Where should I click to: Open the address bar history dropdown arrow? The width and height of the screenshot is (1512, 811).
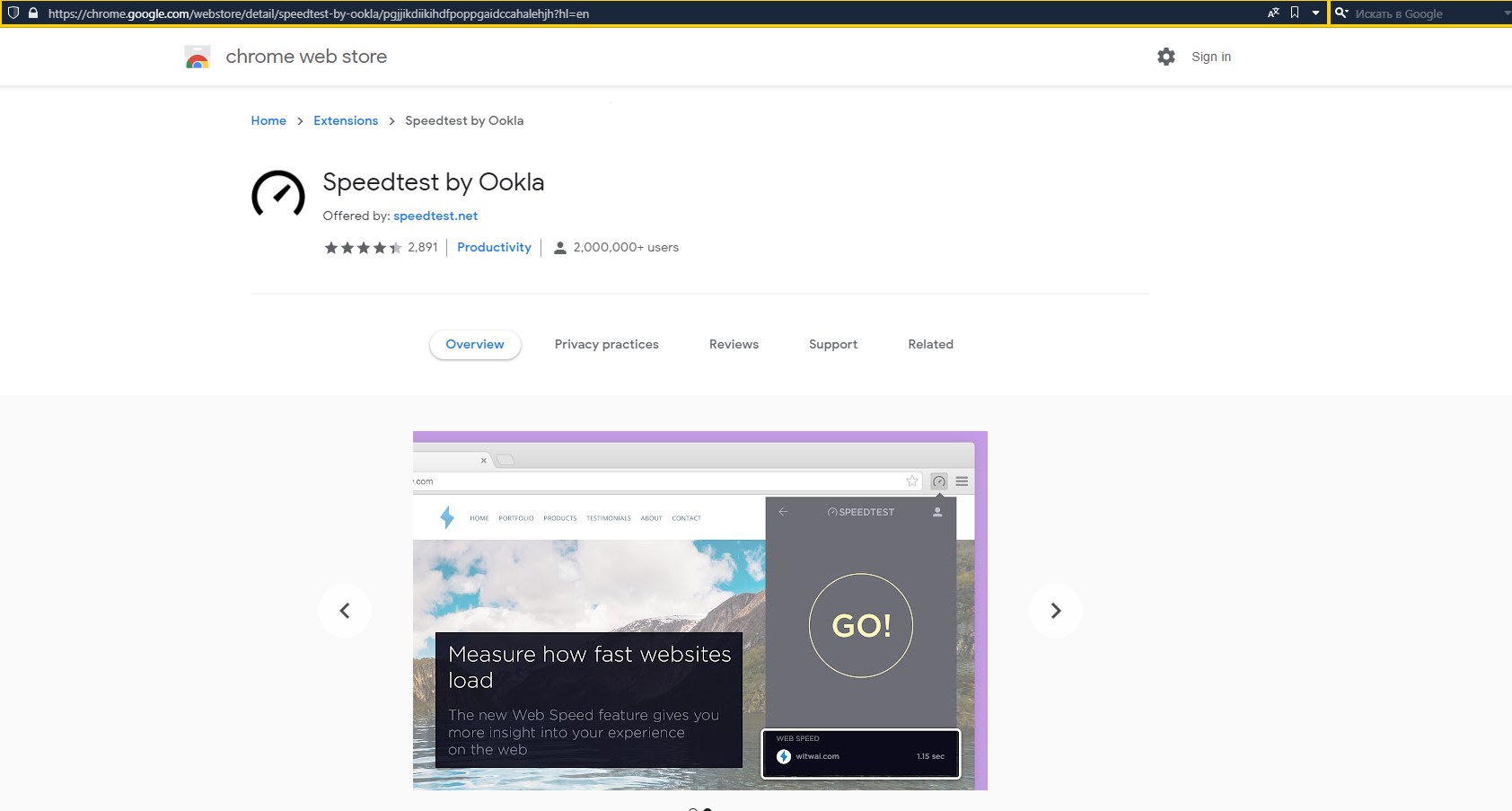click(x=1315, y=13)
